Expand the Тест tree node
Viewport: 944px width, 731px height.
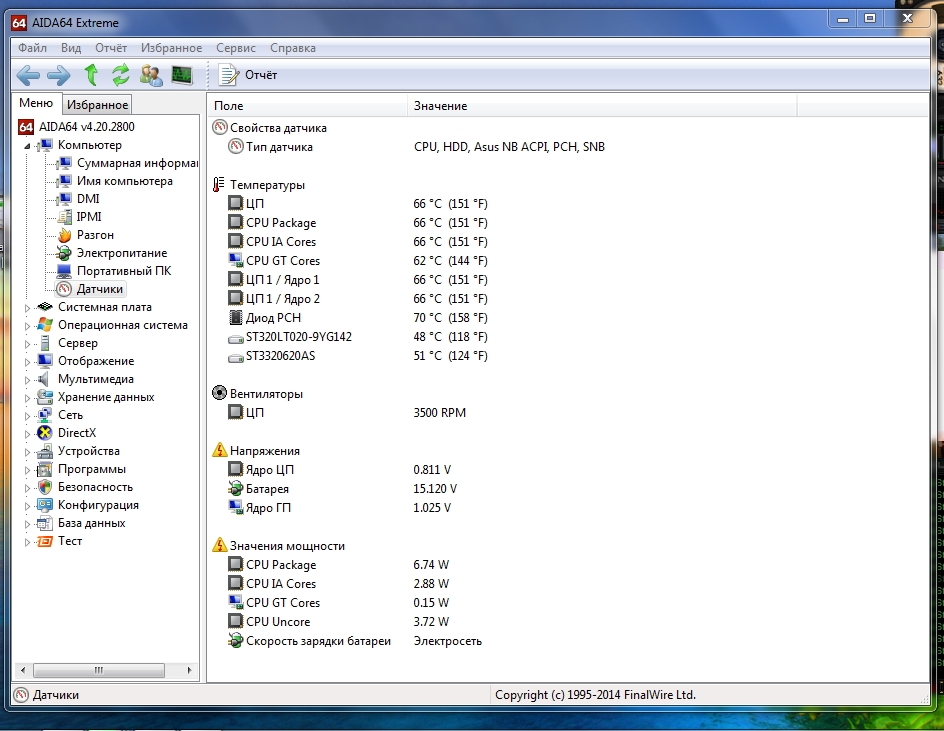27,542
